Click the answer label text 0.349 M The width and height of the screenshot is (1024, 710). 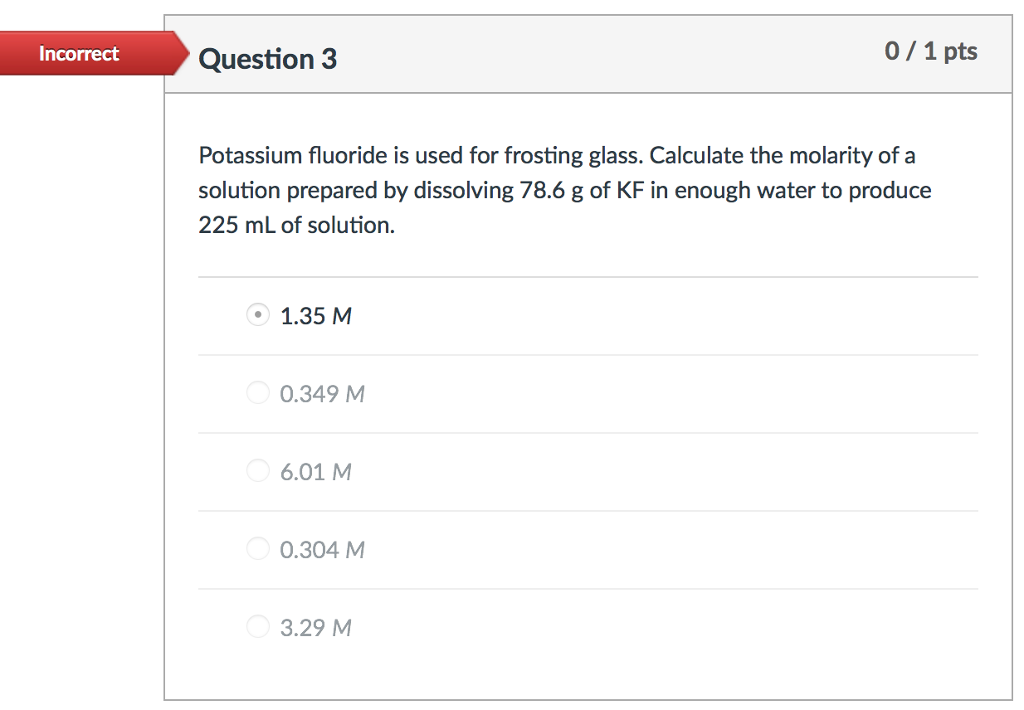click(x=322, y=393)
